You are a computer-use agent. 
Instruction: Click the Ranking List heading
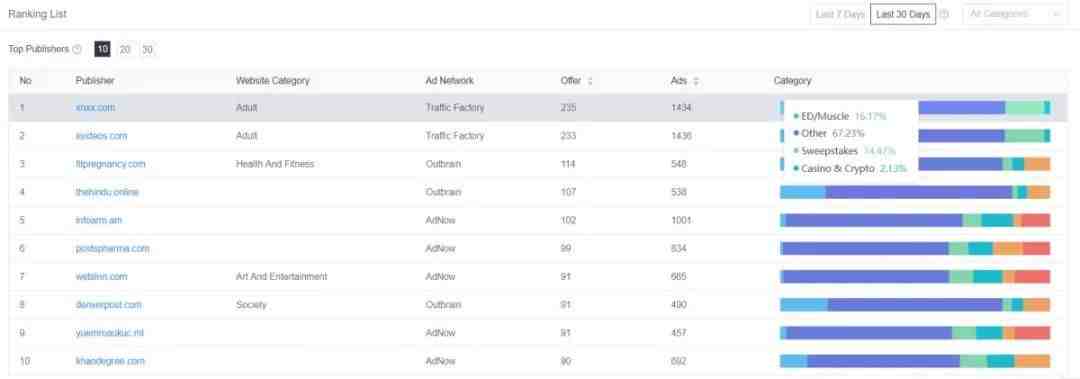(37, 14)
